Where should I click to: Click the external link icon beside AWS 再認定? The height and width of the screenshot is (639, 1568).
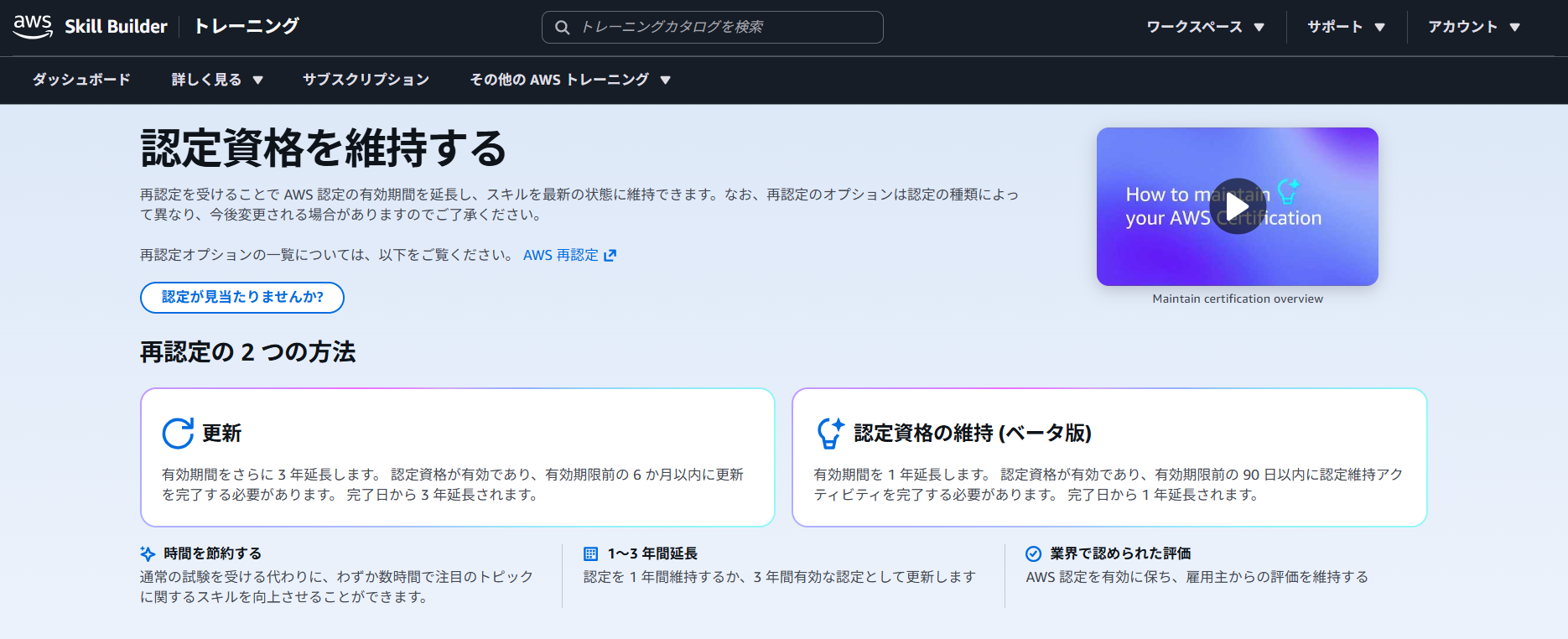[610, 255]
